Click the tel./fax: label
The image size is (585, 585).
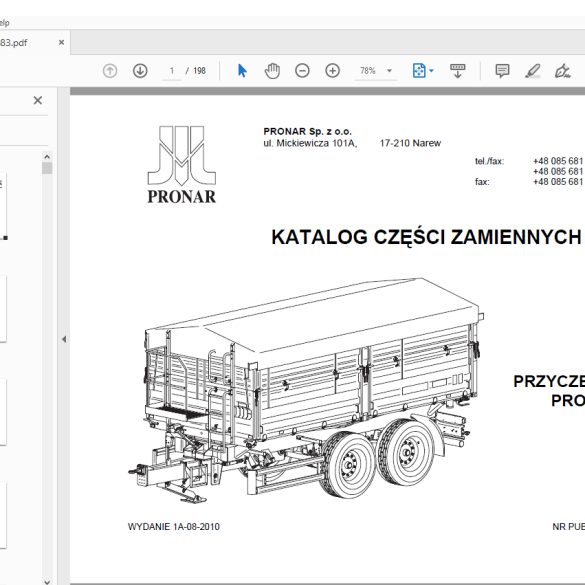[489, 161]
